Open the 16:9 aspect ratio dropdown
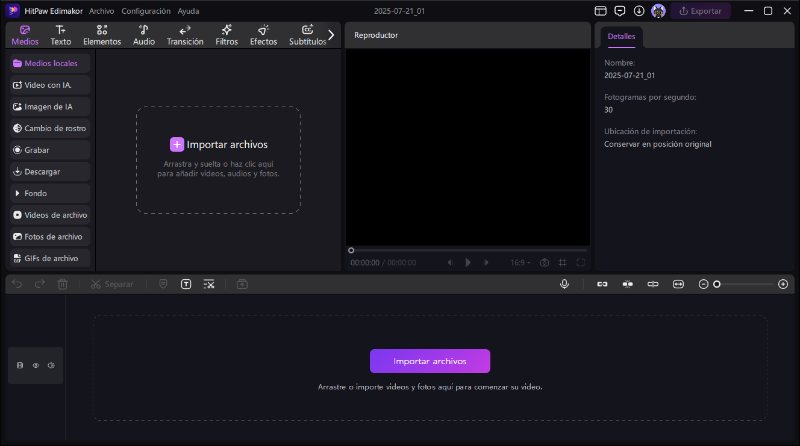Viewport: 800px width, 446px height. 520,262
